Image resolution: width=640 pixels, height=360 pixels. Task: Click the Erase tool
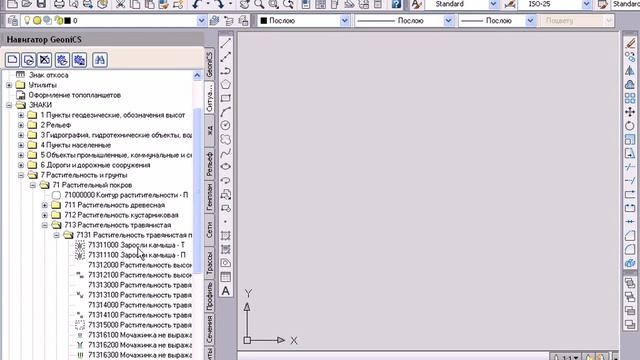point(630,43)
